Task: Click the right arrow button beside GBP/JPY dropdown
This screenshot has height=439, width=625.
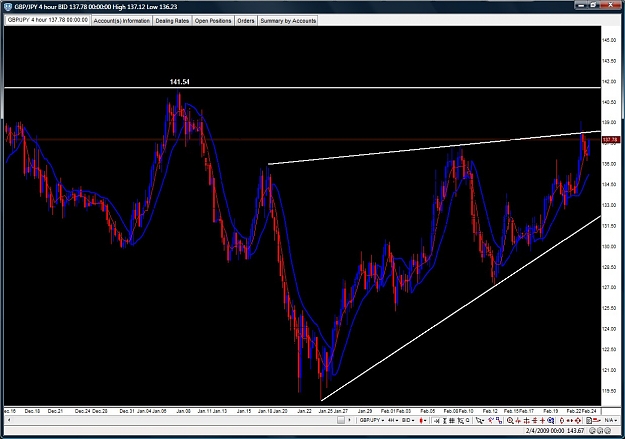Action: point(350,420)
